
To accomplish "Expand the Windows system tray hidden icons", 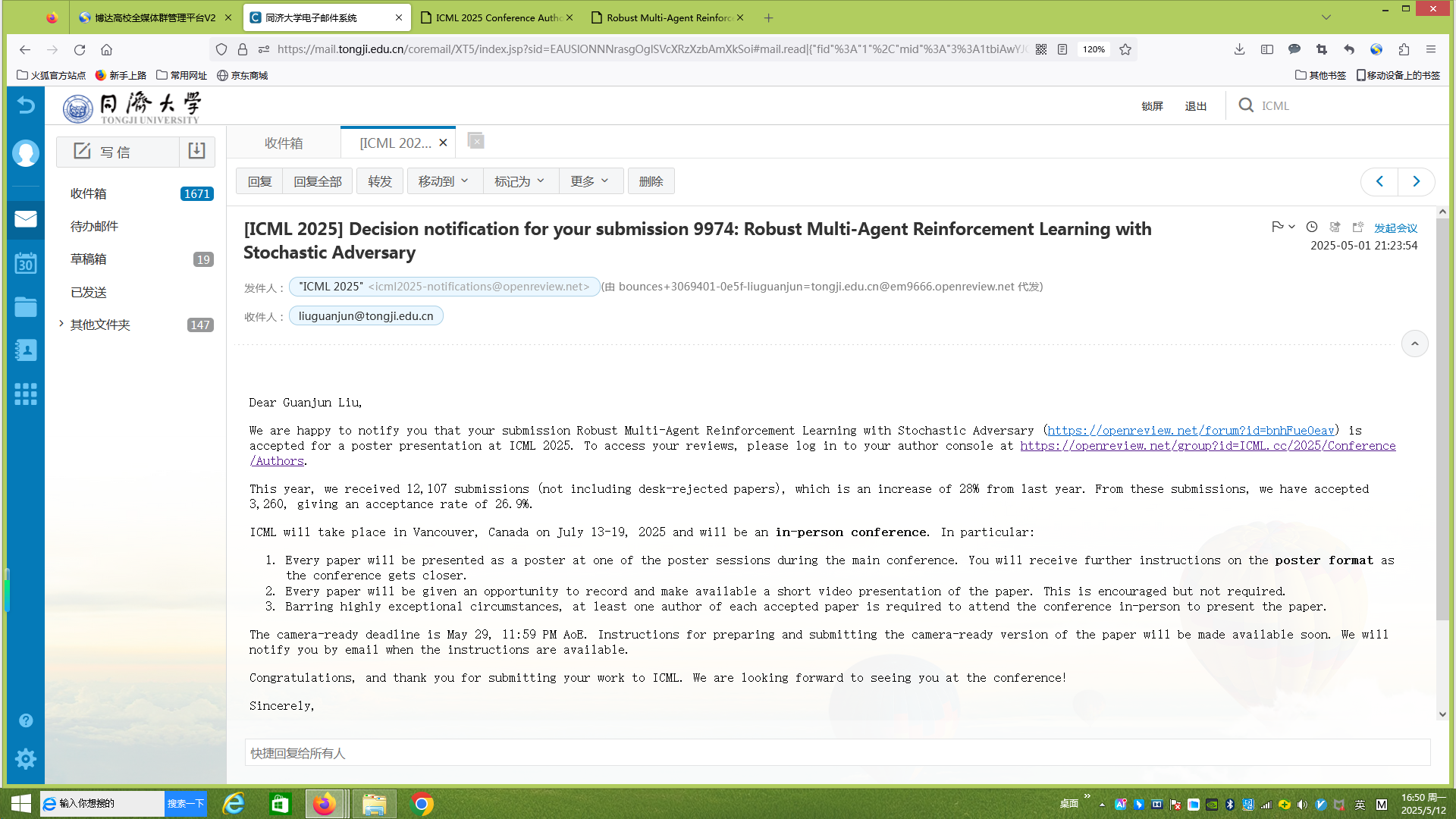I will (x=1102, y=805).
